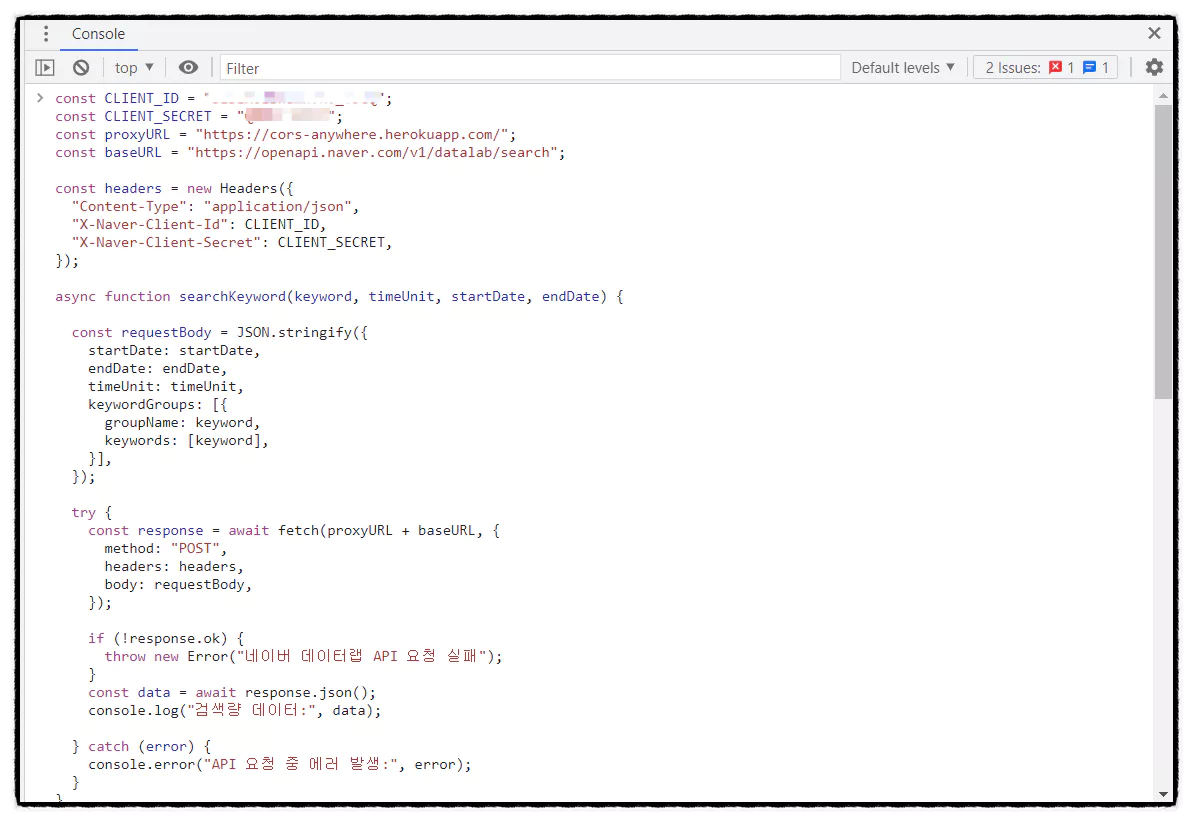Click the vertical scrollbar thumb
The width and height of the screenshot is (1193, 822).
tap(1163, 251)
